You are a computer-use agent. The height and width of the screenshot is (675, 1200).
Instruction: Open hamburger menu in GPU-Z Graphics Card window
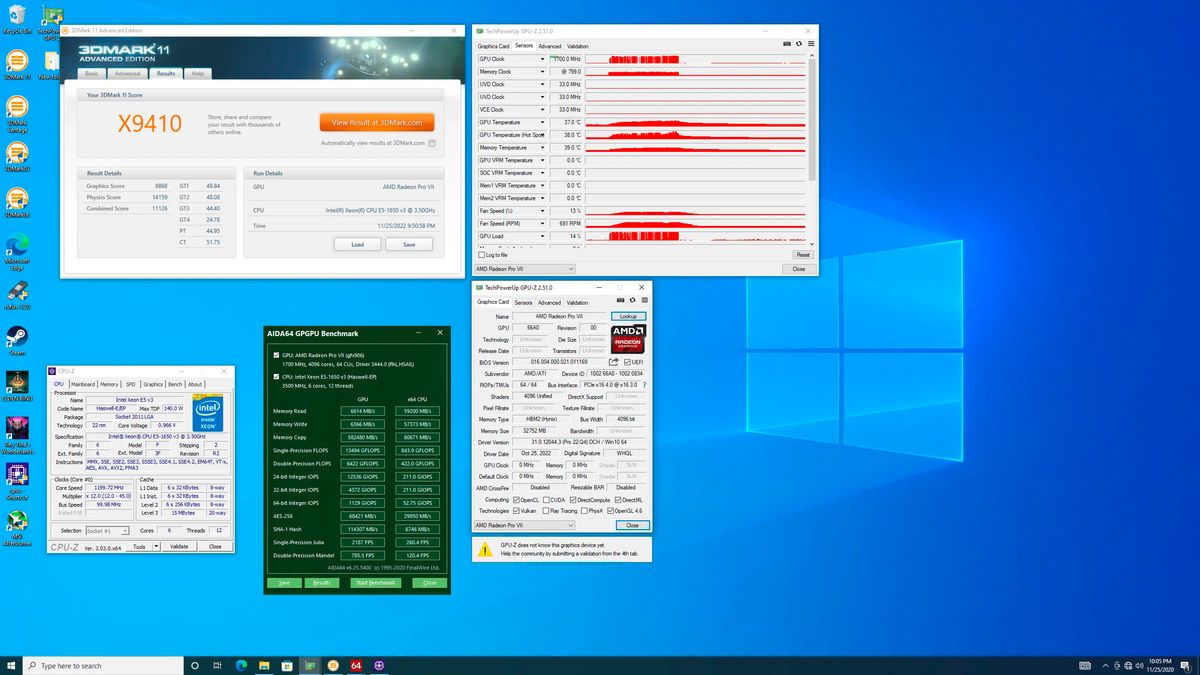(x=646, y=301)
